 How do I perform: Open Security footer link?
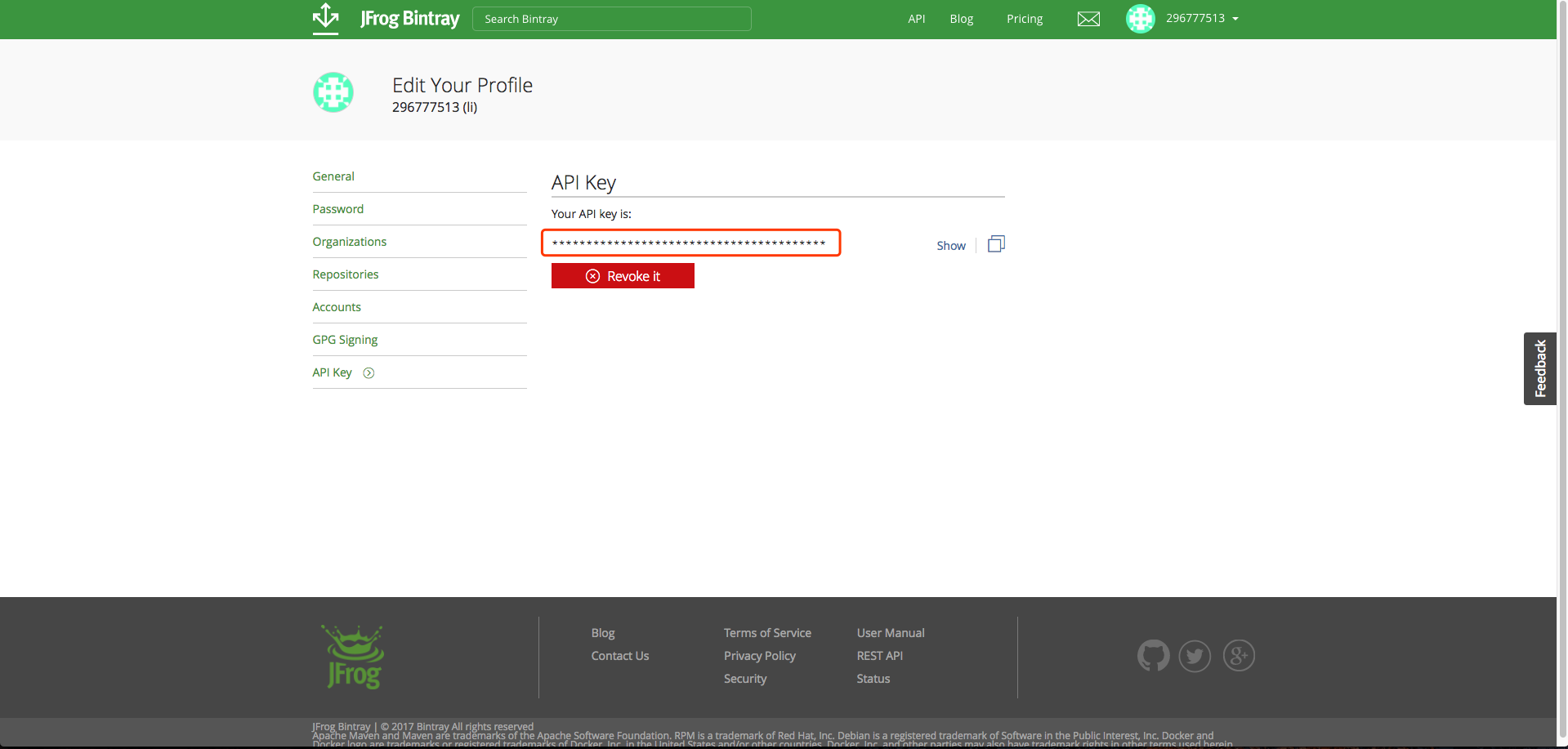745,679
